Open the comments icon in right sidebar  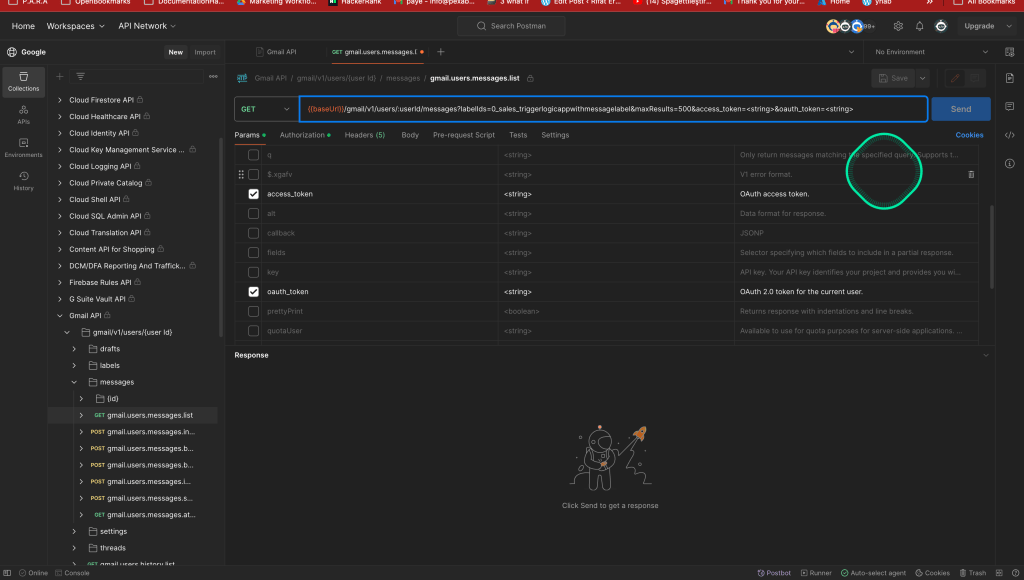(x=1010, y=106)
